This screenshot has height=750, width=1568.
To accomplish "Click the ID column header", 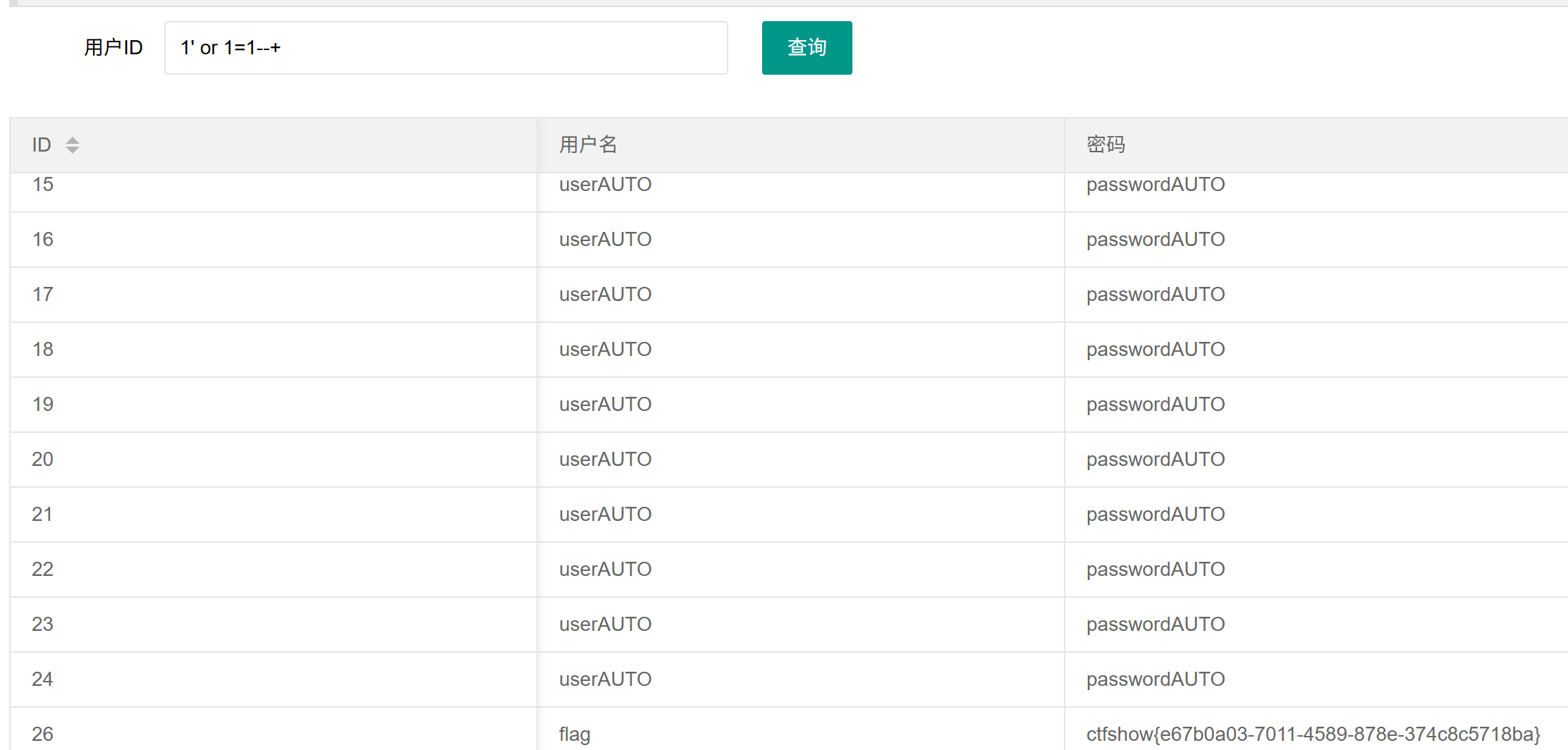I will pyautogui.click(x=42, y=145).
